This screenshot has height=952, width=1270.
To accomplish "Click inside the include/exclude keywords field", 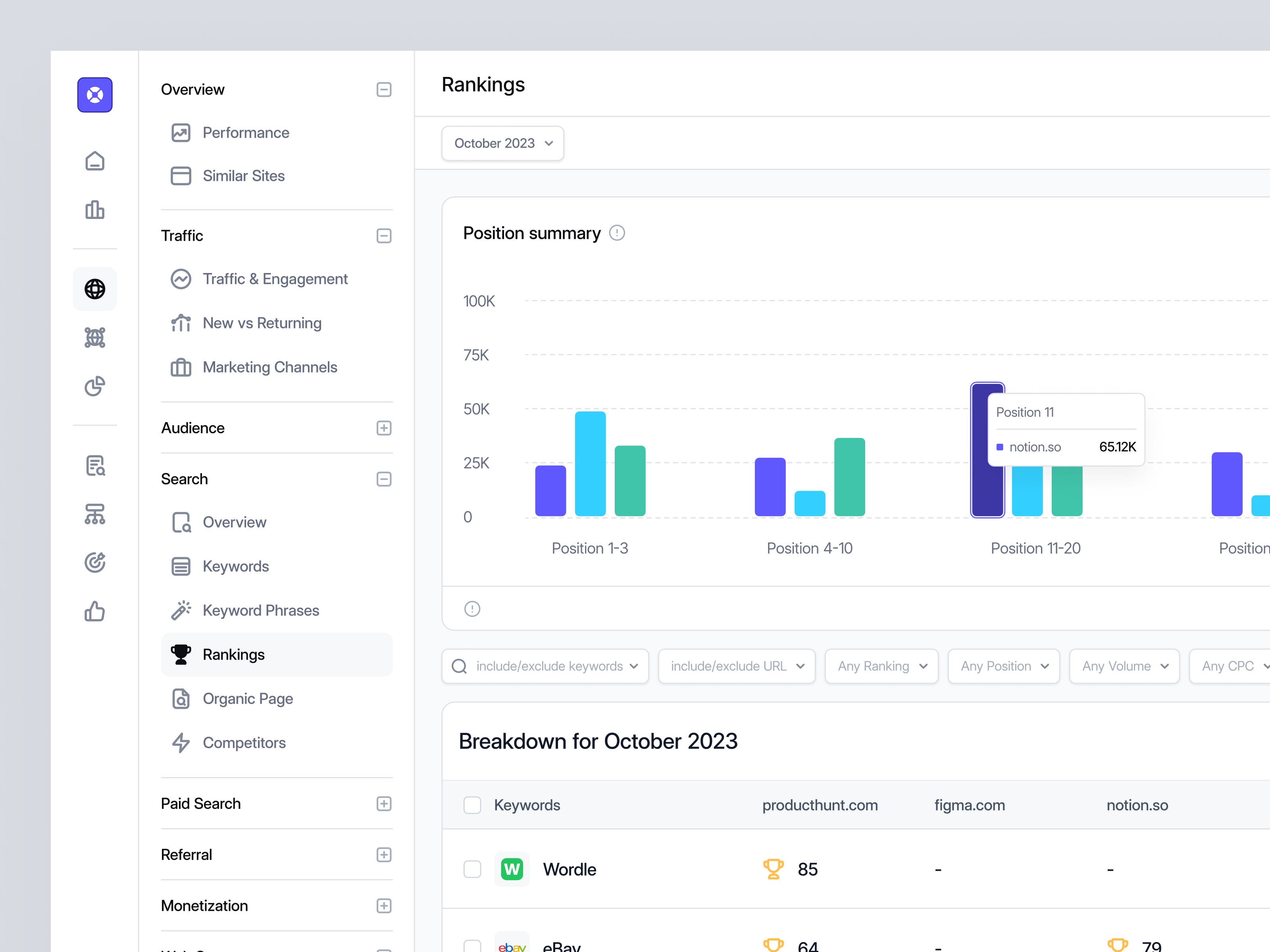I will (x=545, y=666).
